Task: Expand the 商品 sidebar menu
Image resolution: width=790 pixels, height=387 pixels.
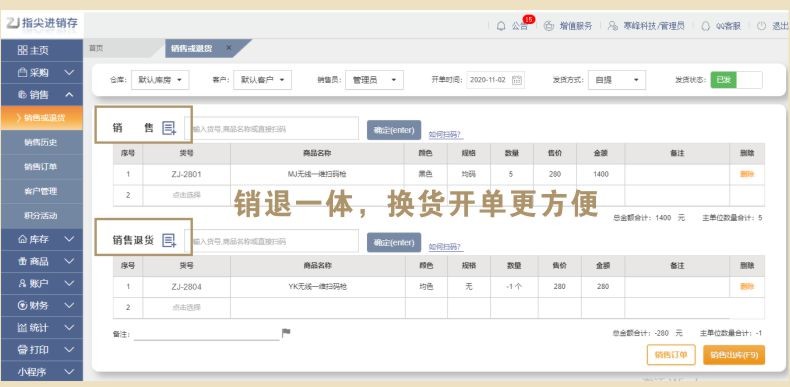Action: click(42, 262)
